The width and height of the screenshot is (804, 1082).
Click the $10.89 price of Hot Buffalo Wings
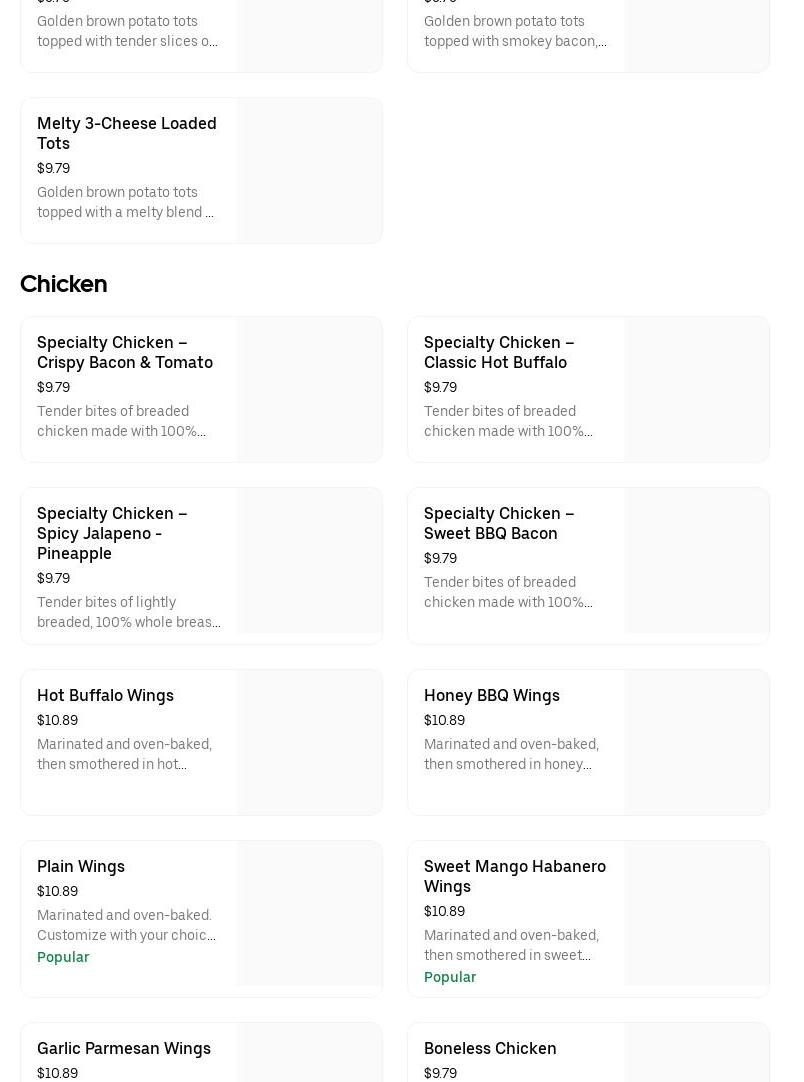(x=57, y=720)
